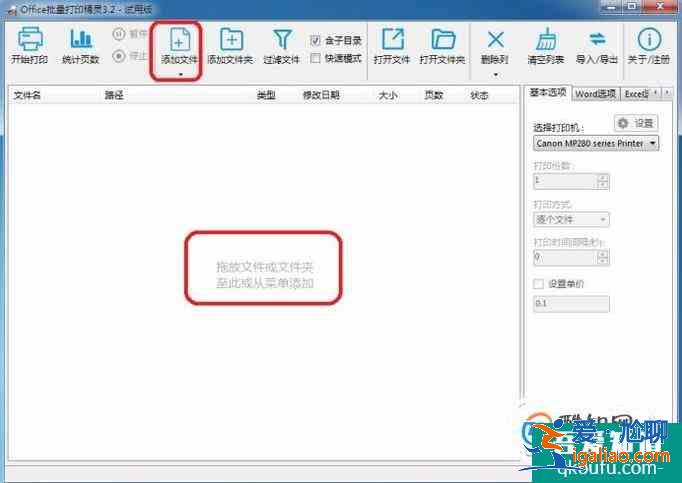This screenshot has height=483, width=682.
Task: Toggle the 设置单价 checkbox
Action: point(538,284)
